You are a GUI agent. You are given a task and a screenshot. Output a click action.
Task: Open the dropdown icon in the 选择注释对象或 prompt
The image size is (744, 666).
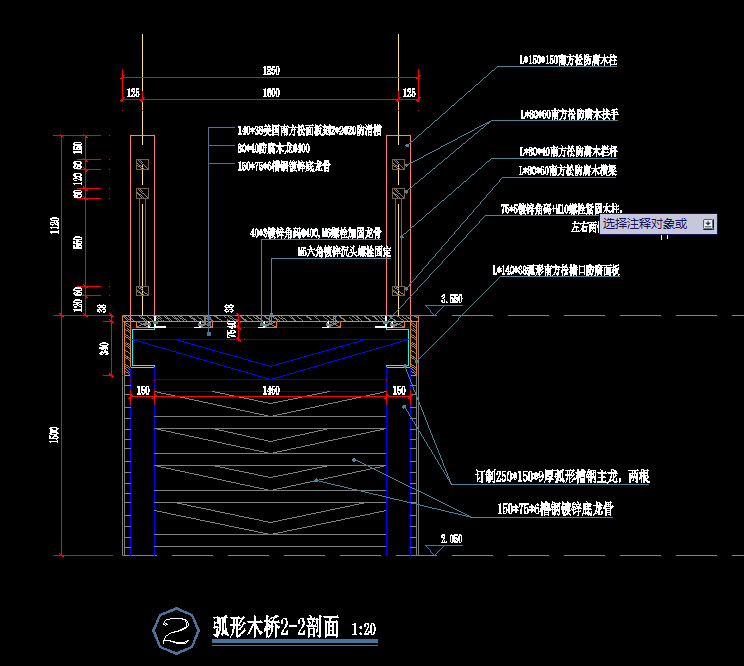click(x=708, y=224)
